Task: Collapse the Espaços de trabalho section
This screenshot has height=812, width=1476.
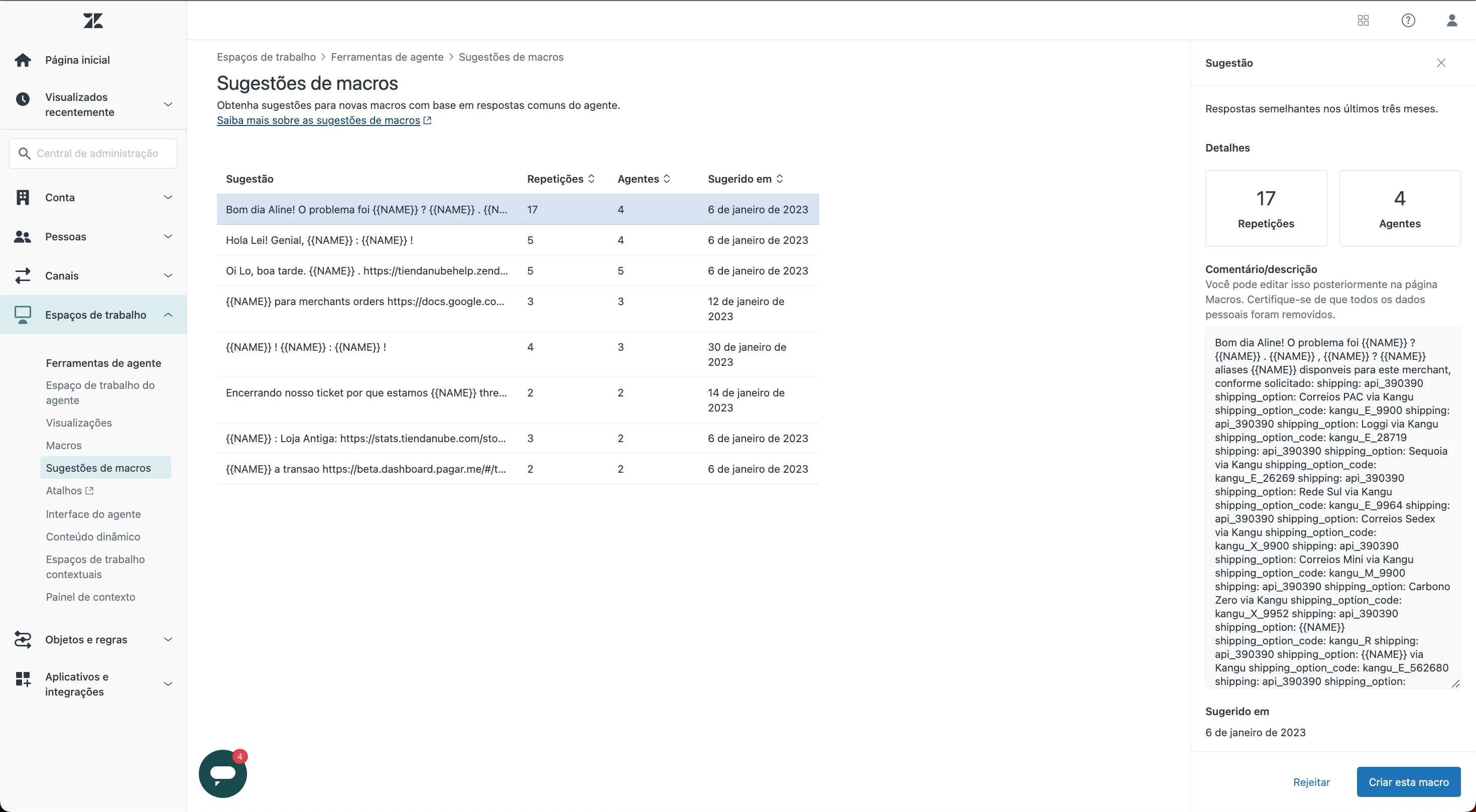Action: tap(168, 315)
